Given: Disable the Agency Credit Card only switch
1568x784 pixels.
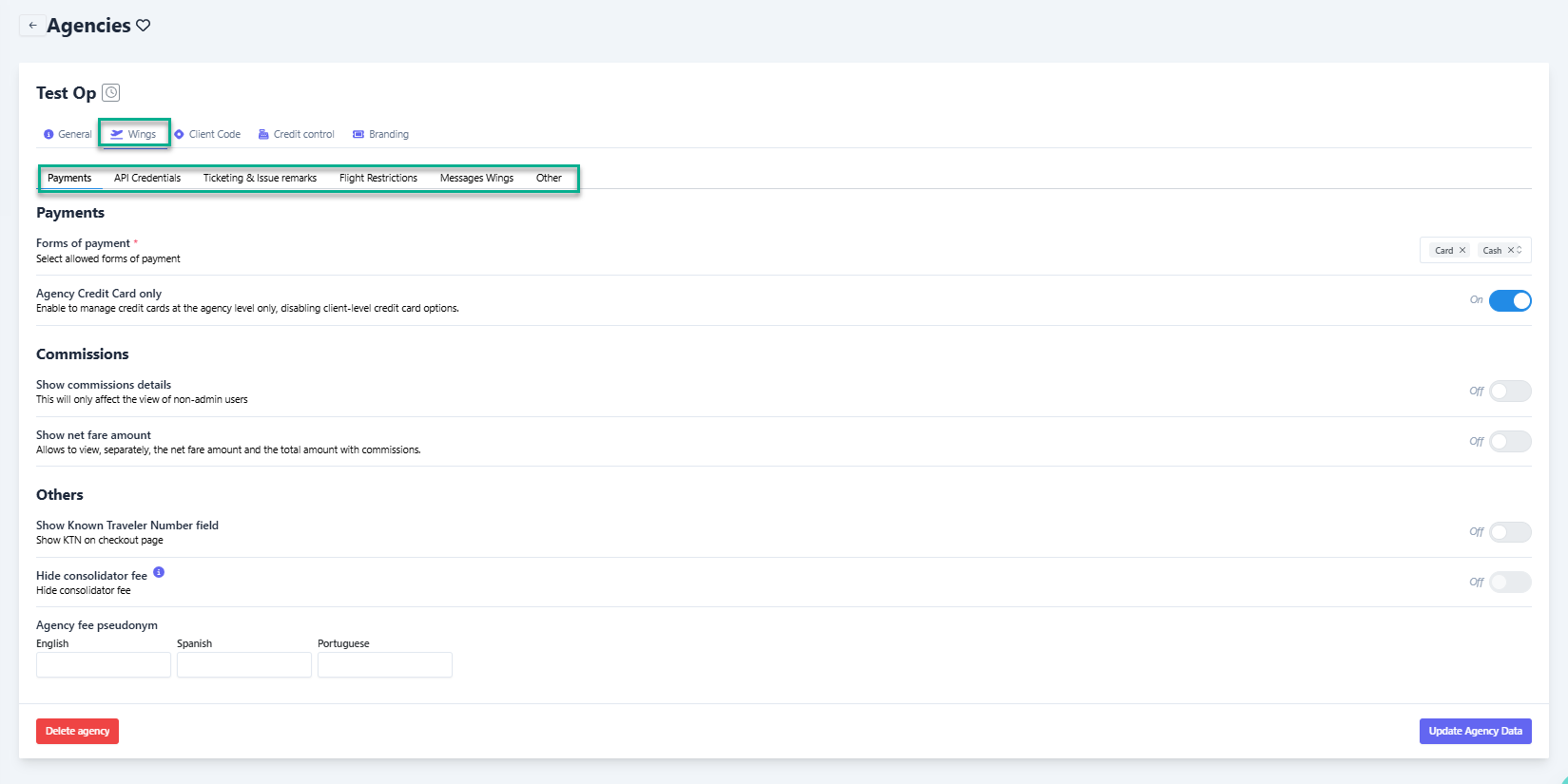Looking at the screenshot, I should tap(1509, 301).
